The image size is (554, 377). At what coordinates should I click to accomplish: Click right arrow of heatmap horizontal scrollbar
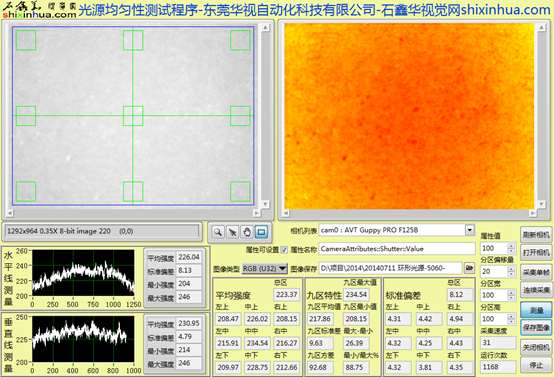point(532,213)
